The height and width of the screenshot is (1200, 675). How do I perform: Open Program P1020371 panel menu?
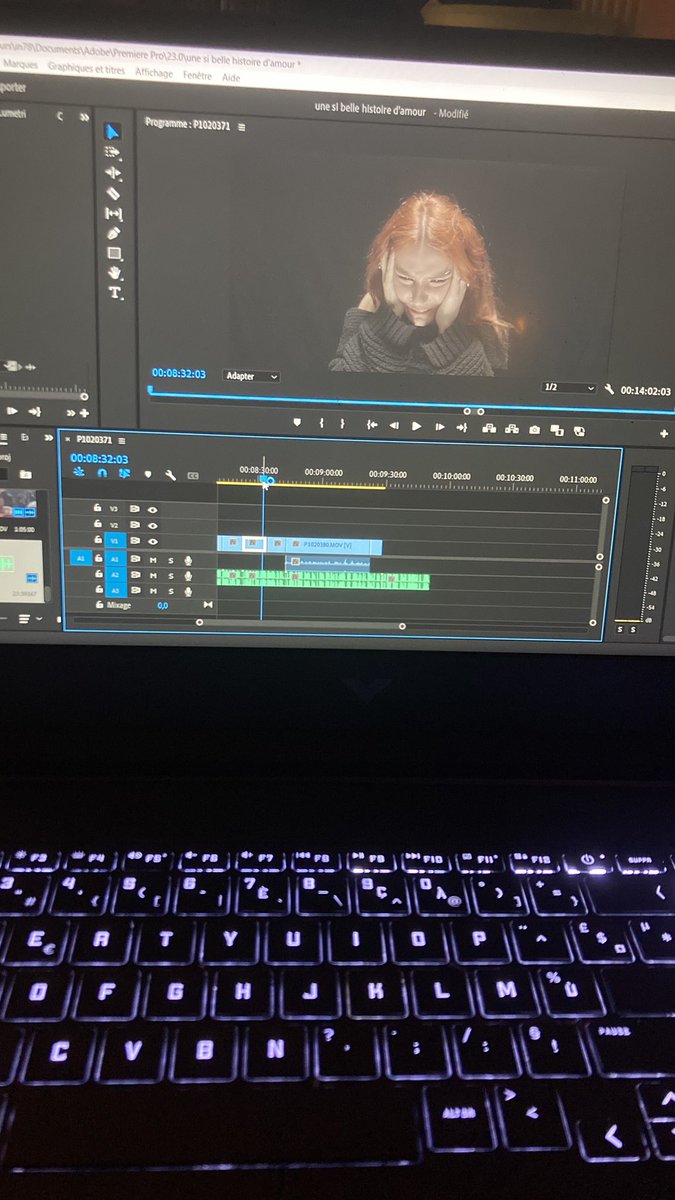click(x=242, y=127)
